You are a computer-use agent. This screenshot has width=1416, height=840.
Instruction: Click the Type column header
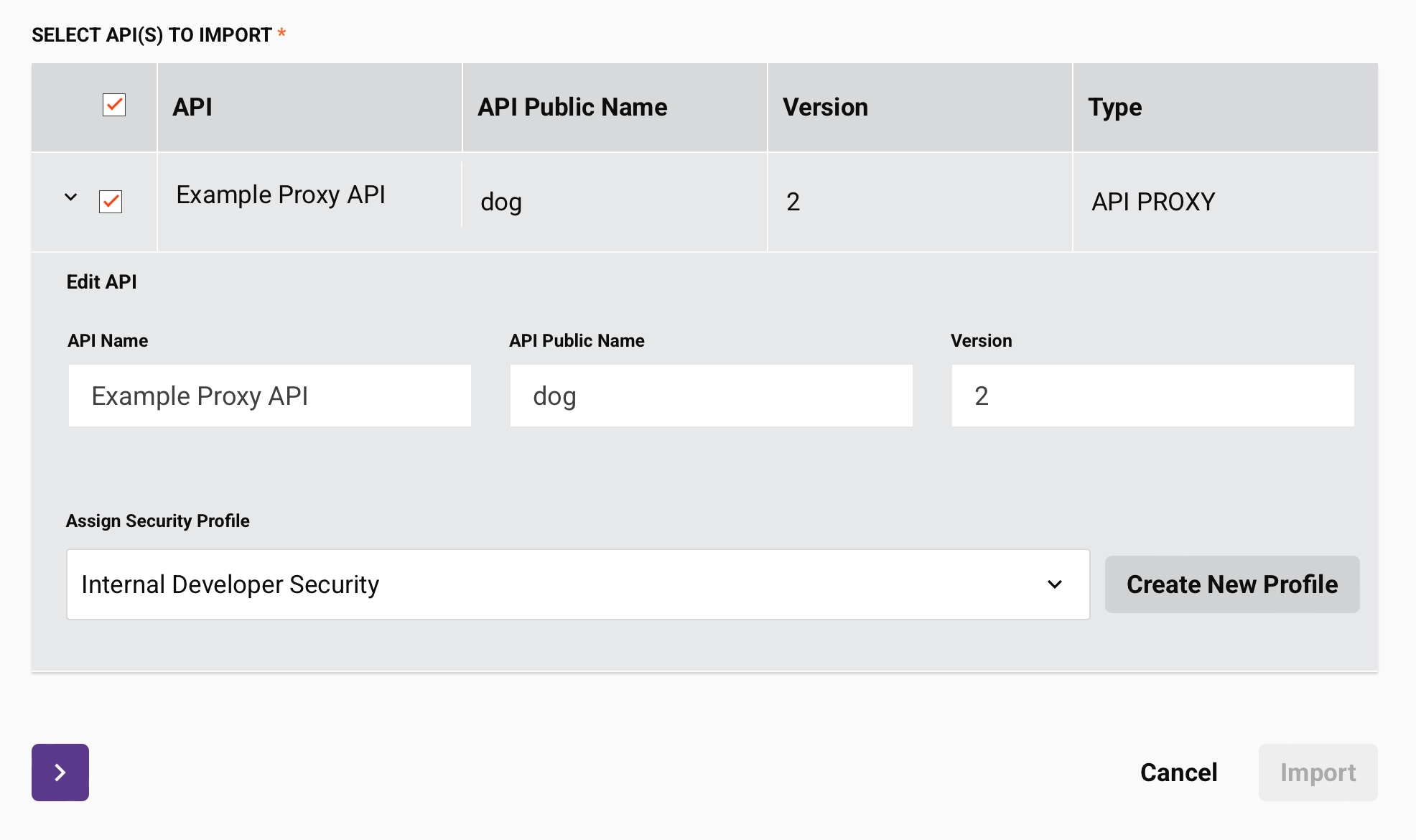tap(1114, 107)
